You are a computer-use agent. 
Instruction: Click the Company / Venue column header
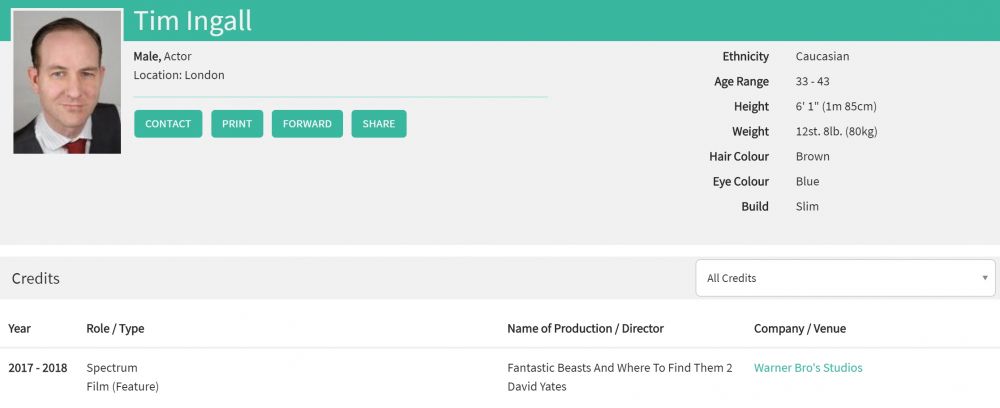(800, 328)
